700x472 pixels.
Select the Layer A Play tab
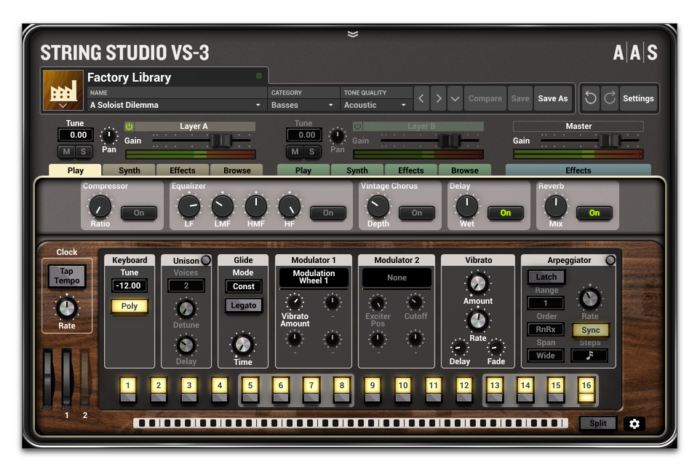pyautogui.click(x=75, y=170)
